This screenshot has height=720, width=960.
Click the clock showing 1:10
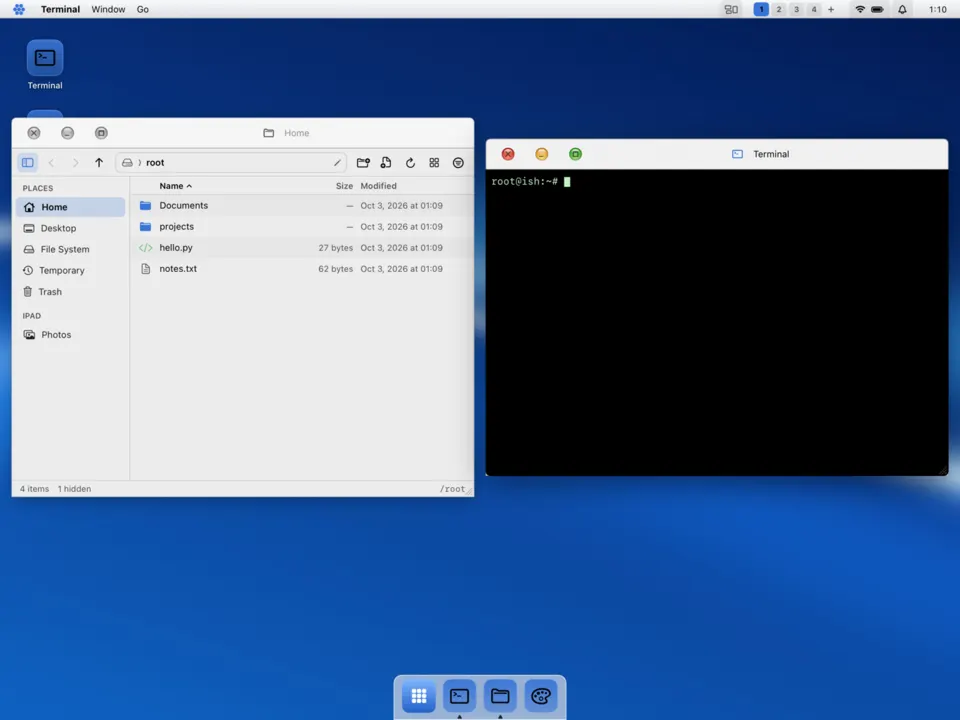click(937, 9)
